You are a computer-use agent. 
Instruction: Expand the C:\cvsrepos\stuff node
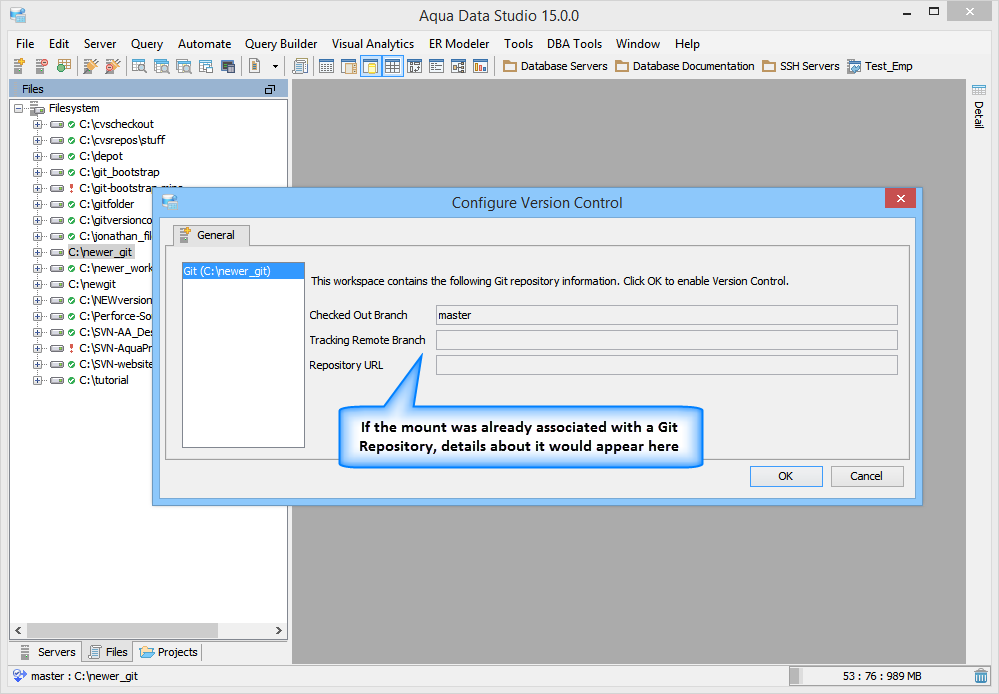point(38,140)
